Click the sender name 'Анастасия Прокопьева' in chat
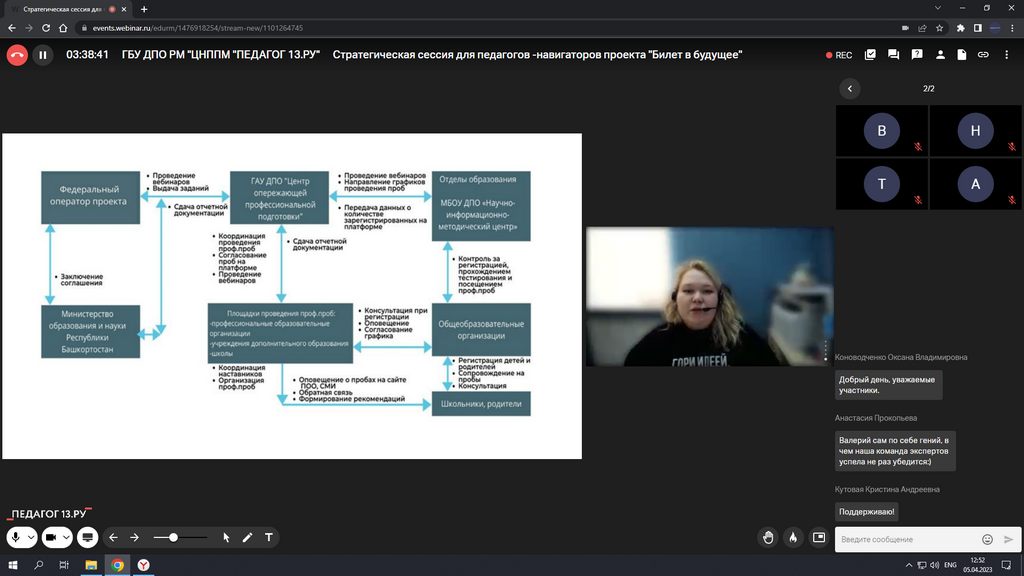1024x576 pixels. [x=876, y=418]
